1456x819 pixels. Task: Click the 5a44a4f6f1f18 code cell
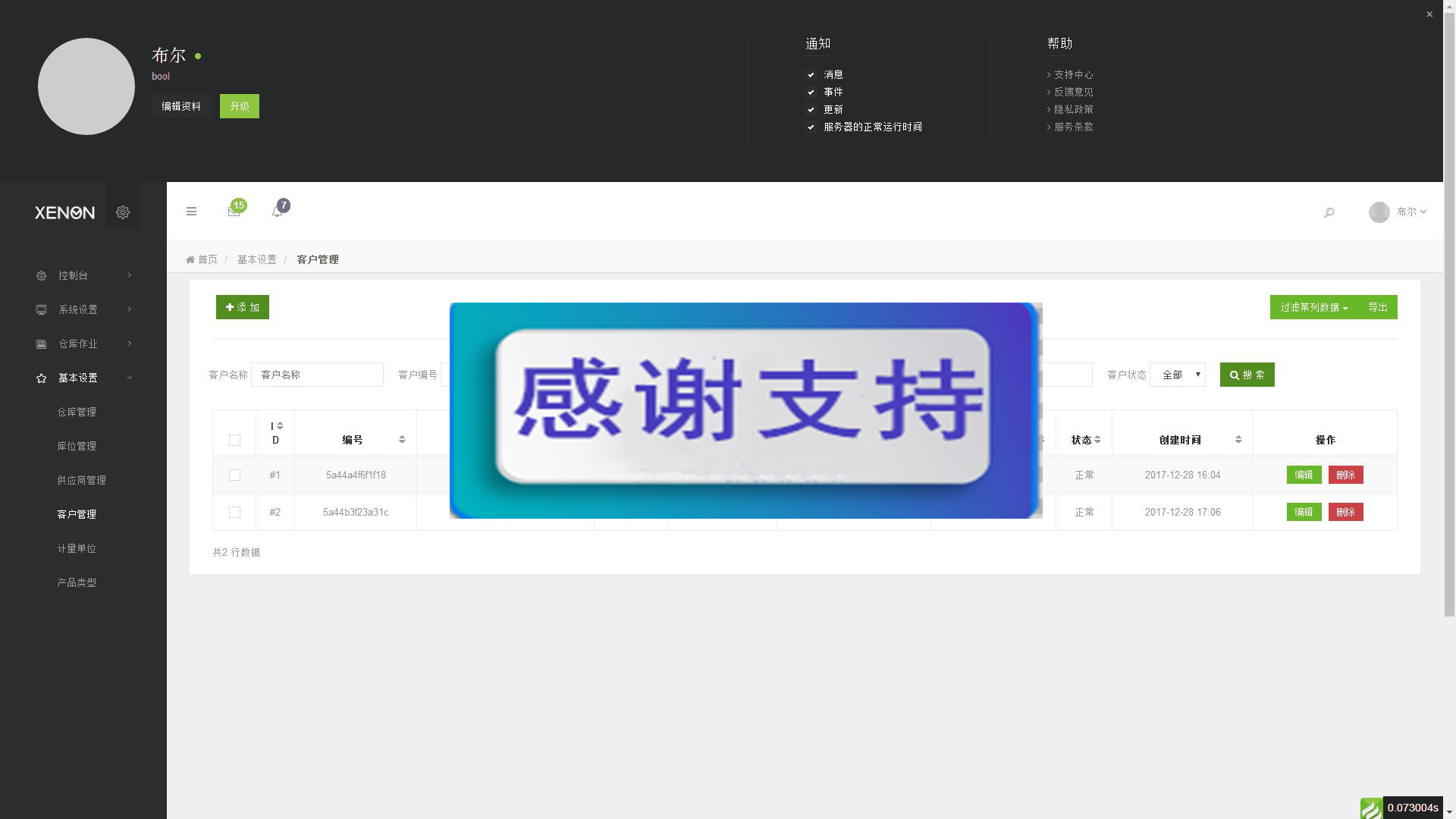pyautogui.click(x=356, y=475)
